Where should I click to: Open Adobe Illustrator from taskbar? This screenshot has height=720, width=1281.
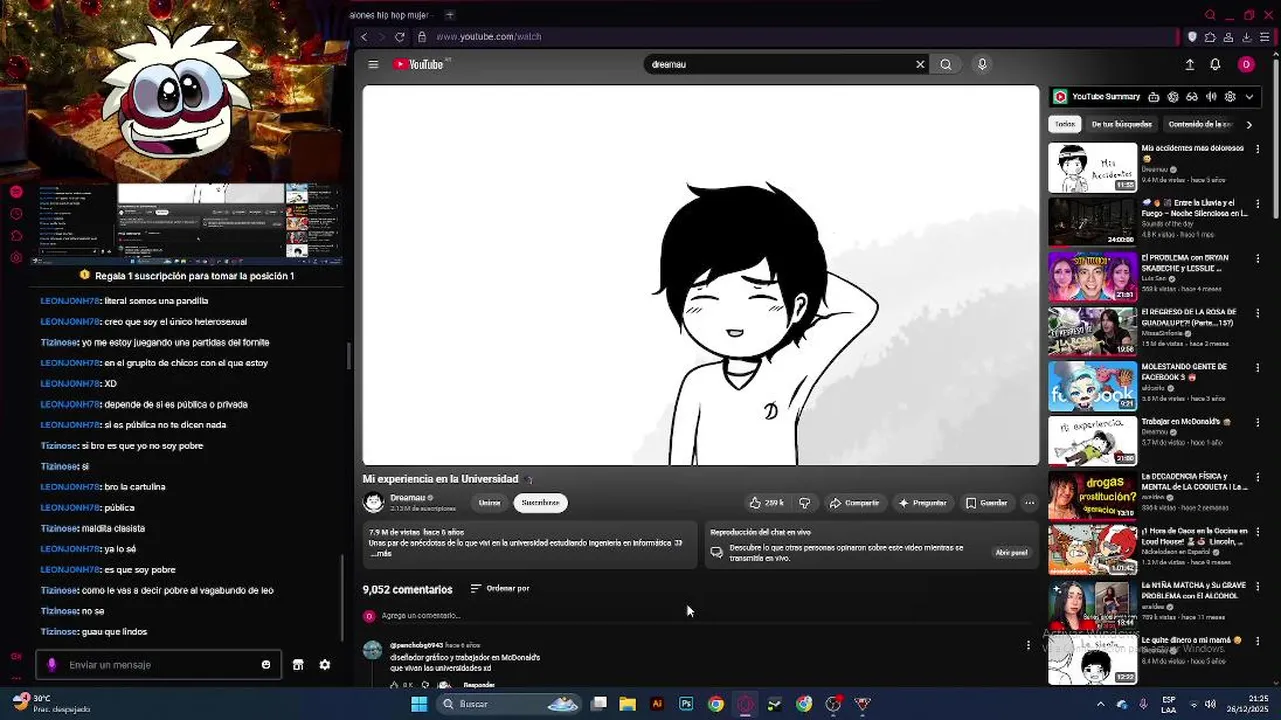coord(657,704)
